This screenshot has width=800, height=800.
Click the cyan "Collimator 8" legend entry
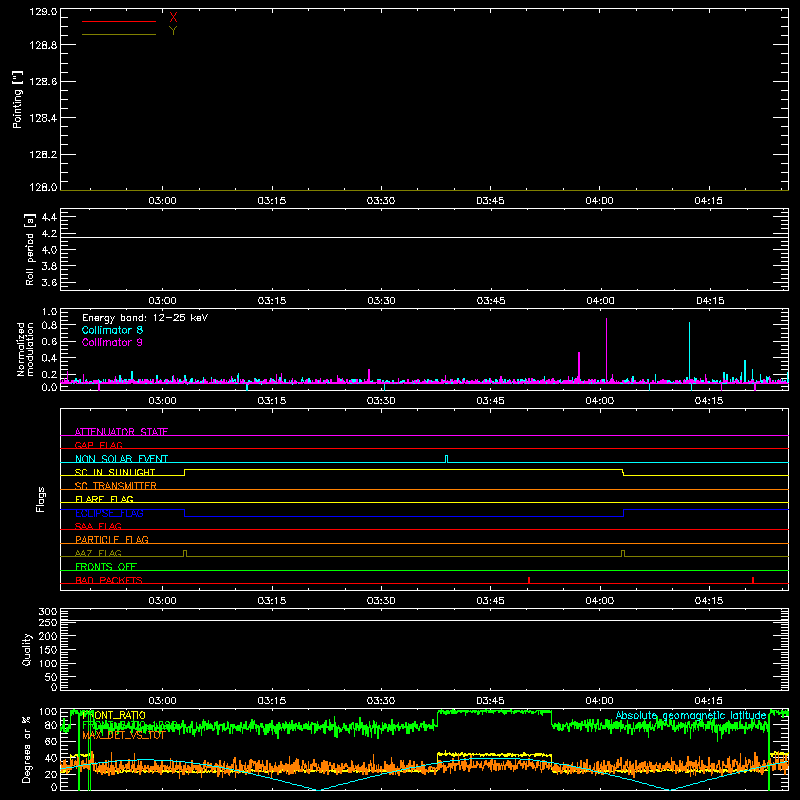tap(112, 330)
